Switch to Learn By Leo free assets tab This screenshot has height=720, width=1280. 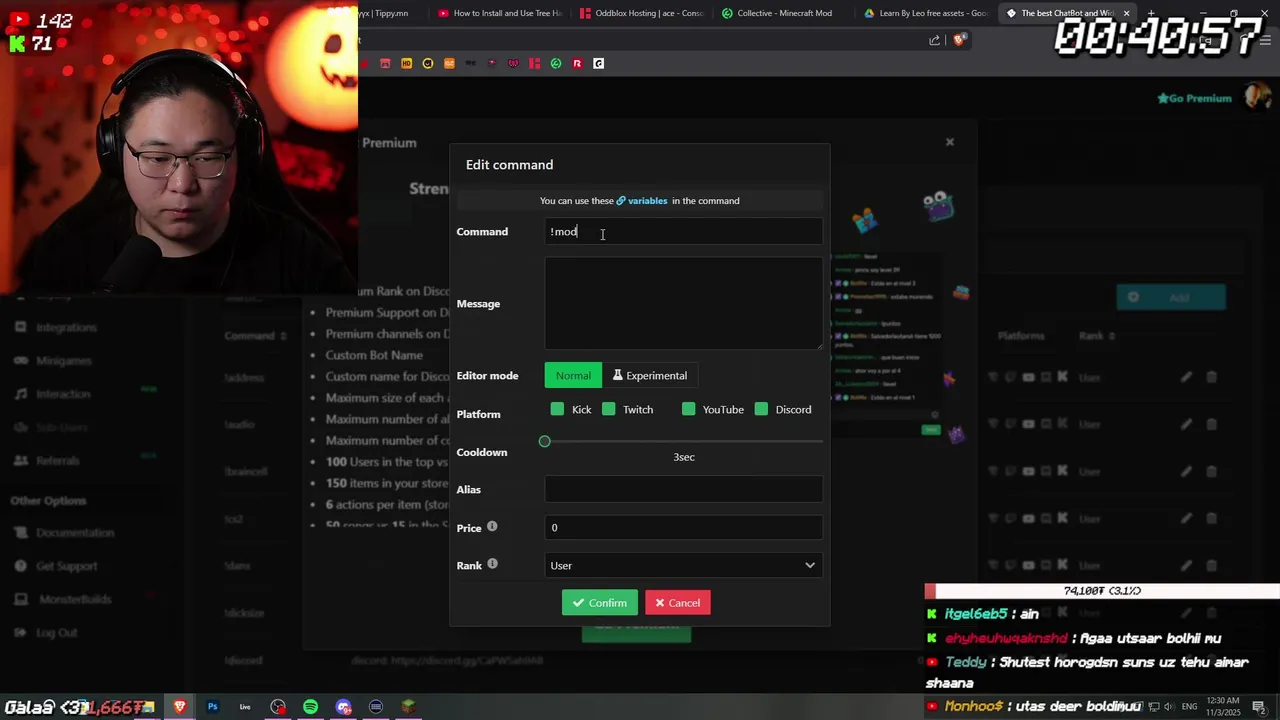click(926, 13)
